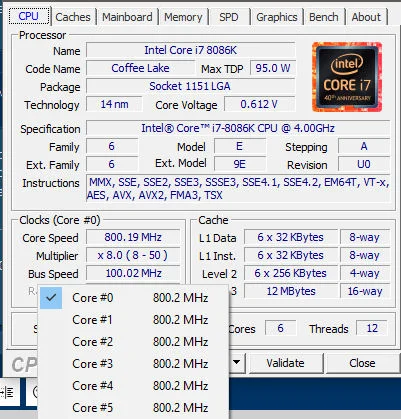
Task: Click the Cores count value 6
Action: point(280,328)
